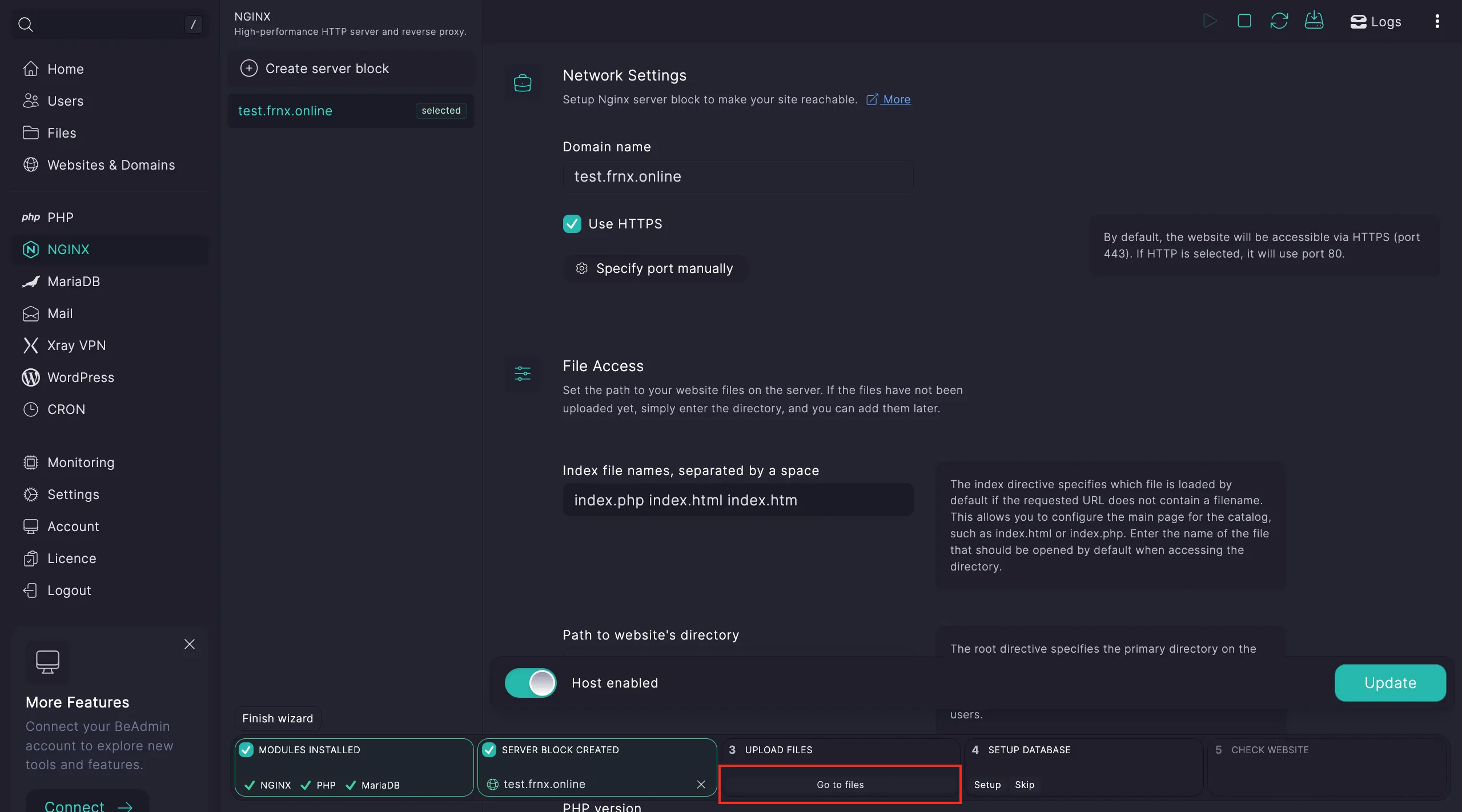
Task: Click the More Features monitor icon
Action: pos(47,662)
